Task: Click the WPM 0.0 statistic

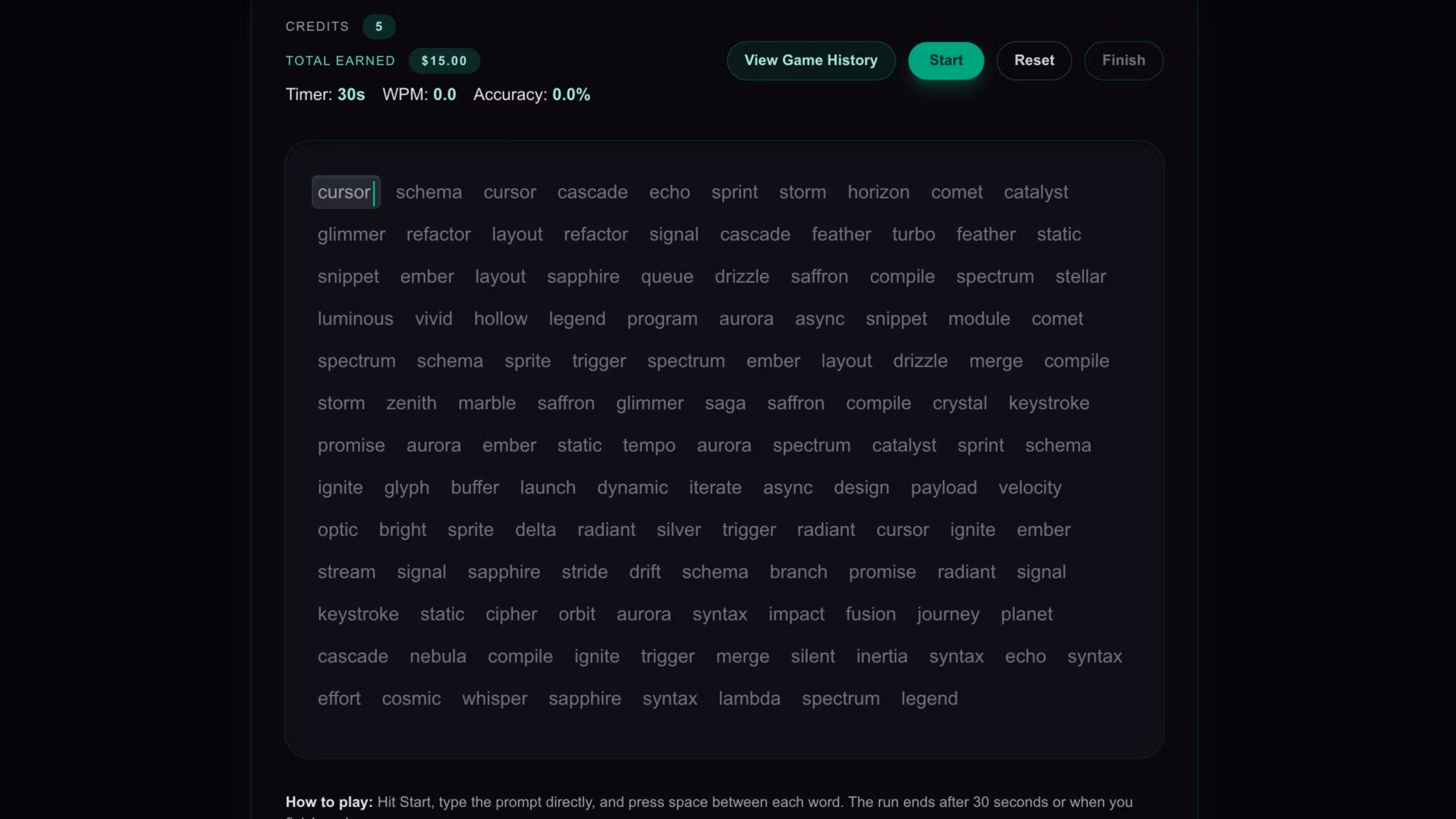Action: pyautogui.click(x=419, y=95)
